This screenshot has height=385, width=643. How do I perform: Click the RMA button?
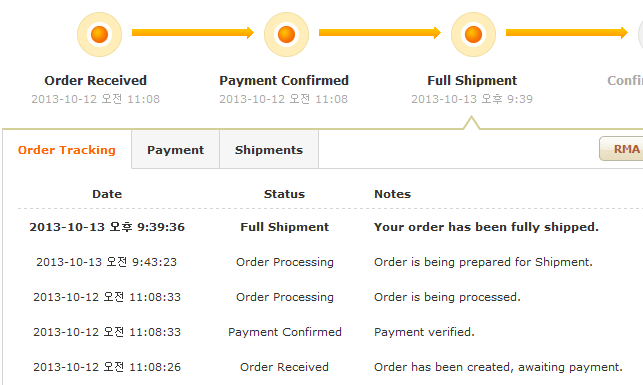click(x=621, y=148)
